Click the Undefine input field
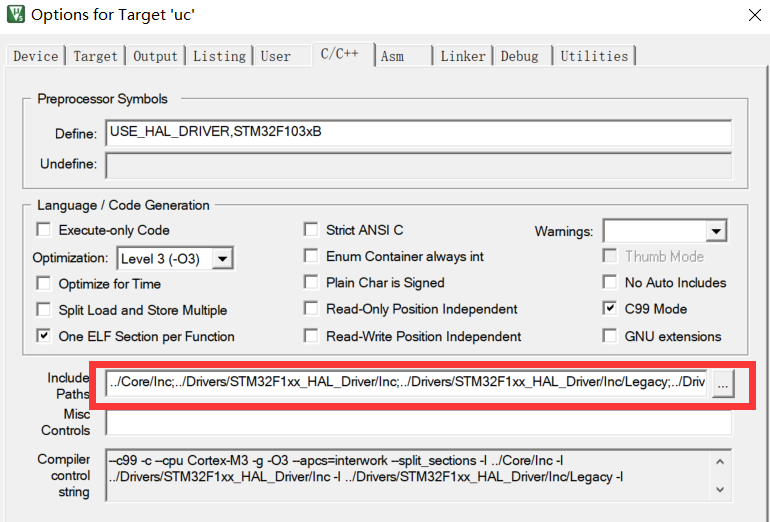 418,165
